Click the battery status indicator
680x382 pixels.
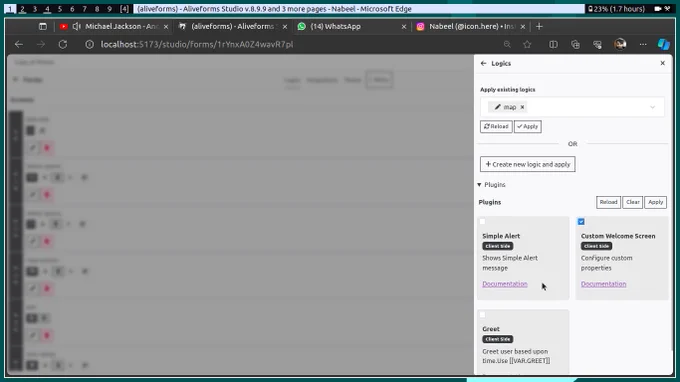click(616, 9)
